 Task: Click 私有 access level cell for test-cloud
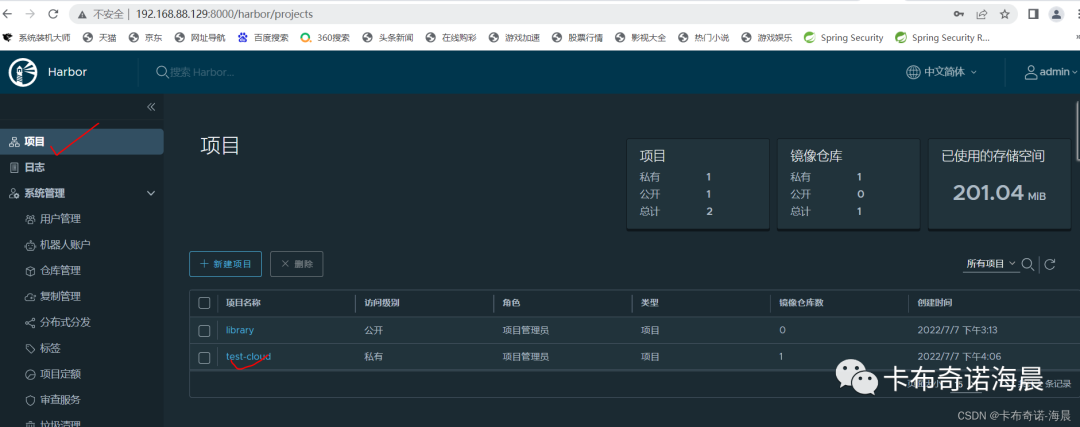373,357
